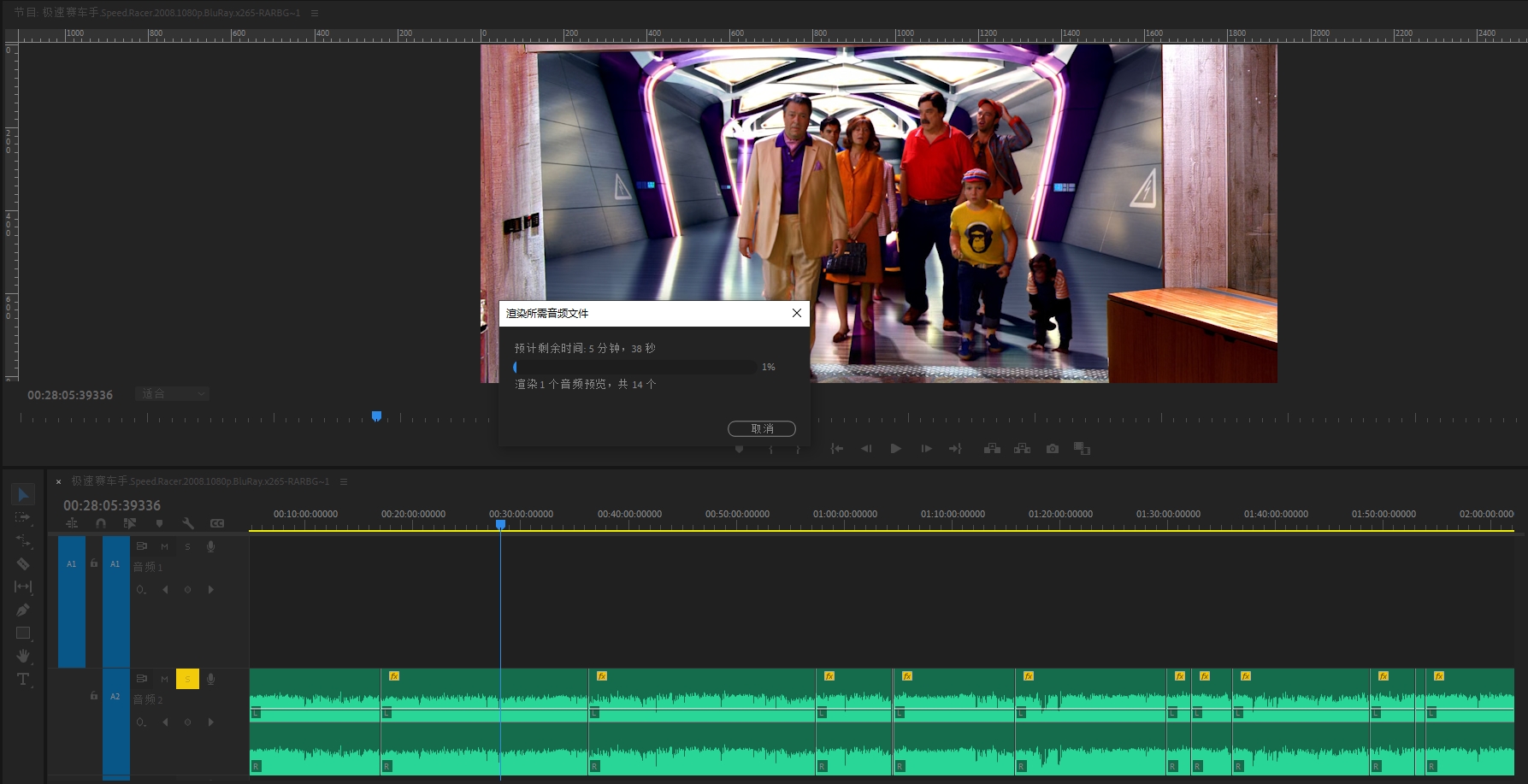
Task: Click the Lift button in program monitor
Action: pyautogui.click(x=992, y=448)
